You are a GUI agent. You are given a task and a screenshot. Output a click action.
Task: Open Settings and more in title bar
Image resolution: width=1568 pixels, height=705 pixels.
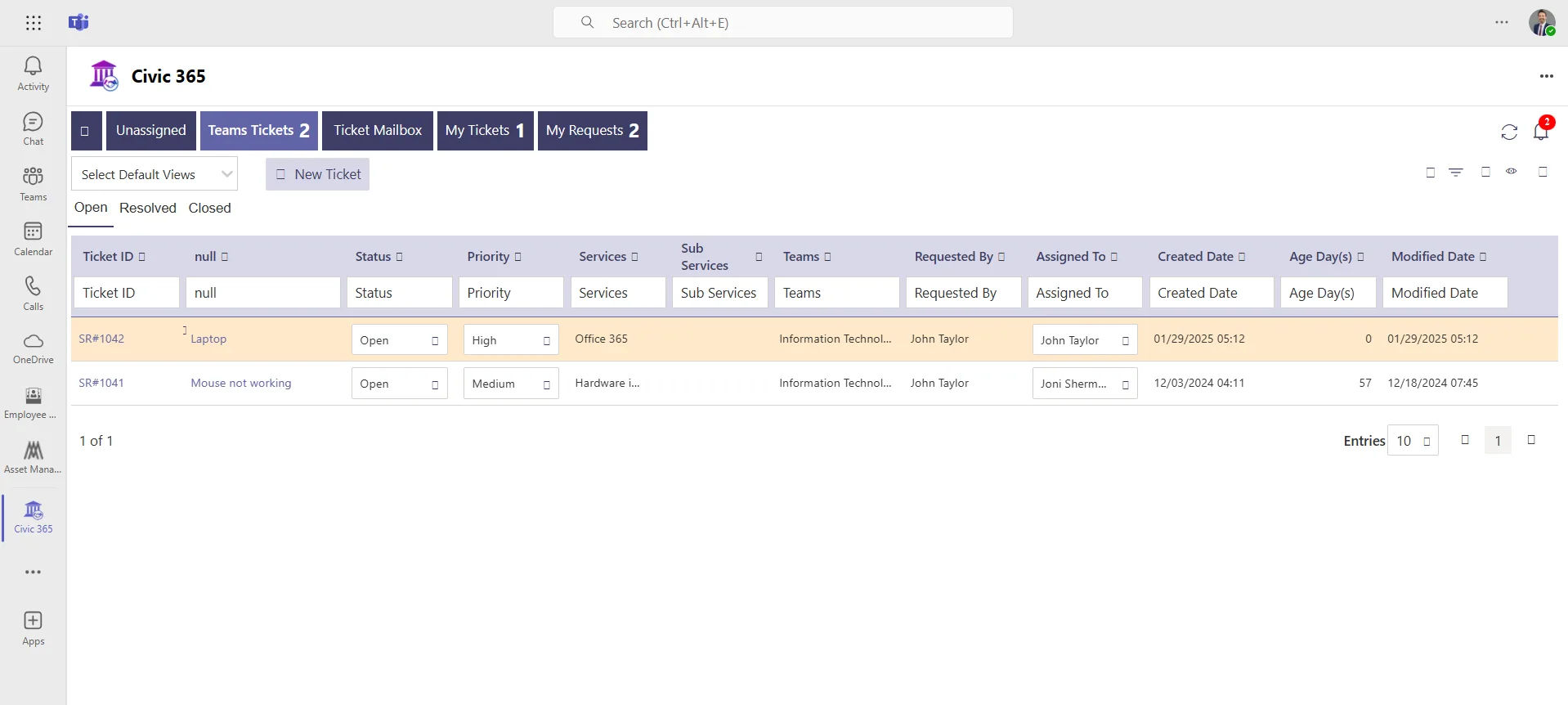coord(1502,23)
